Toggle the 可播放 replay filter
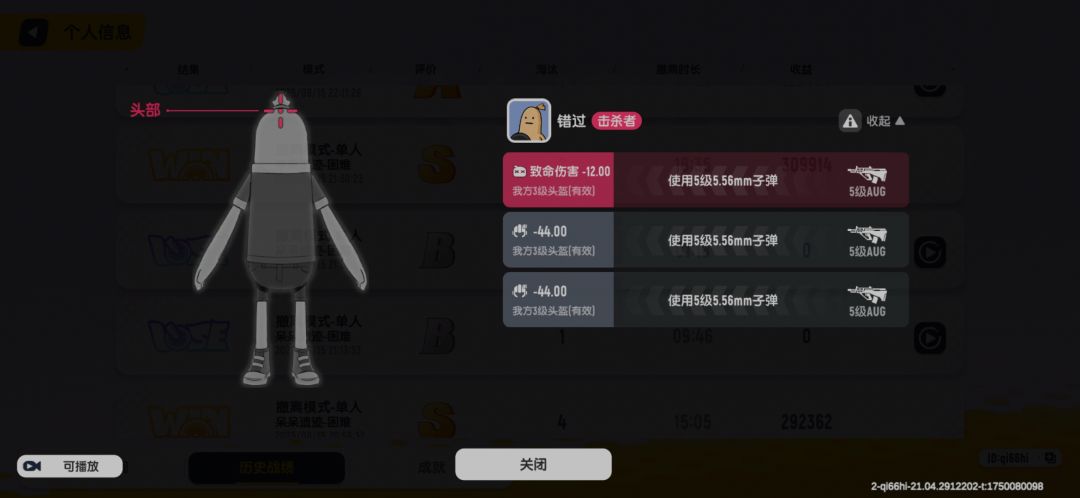 coord(70,466)
